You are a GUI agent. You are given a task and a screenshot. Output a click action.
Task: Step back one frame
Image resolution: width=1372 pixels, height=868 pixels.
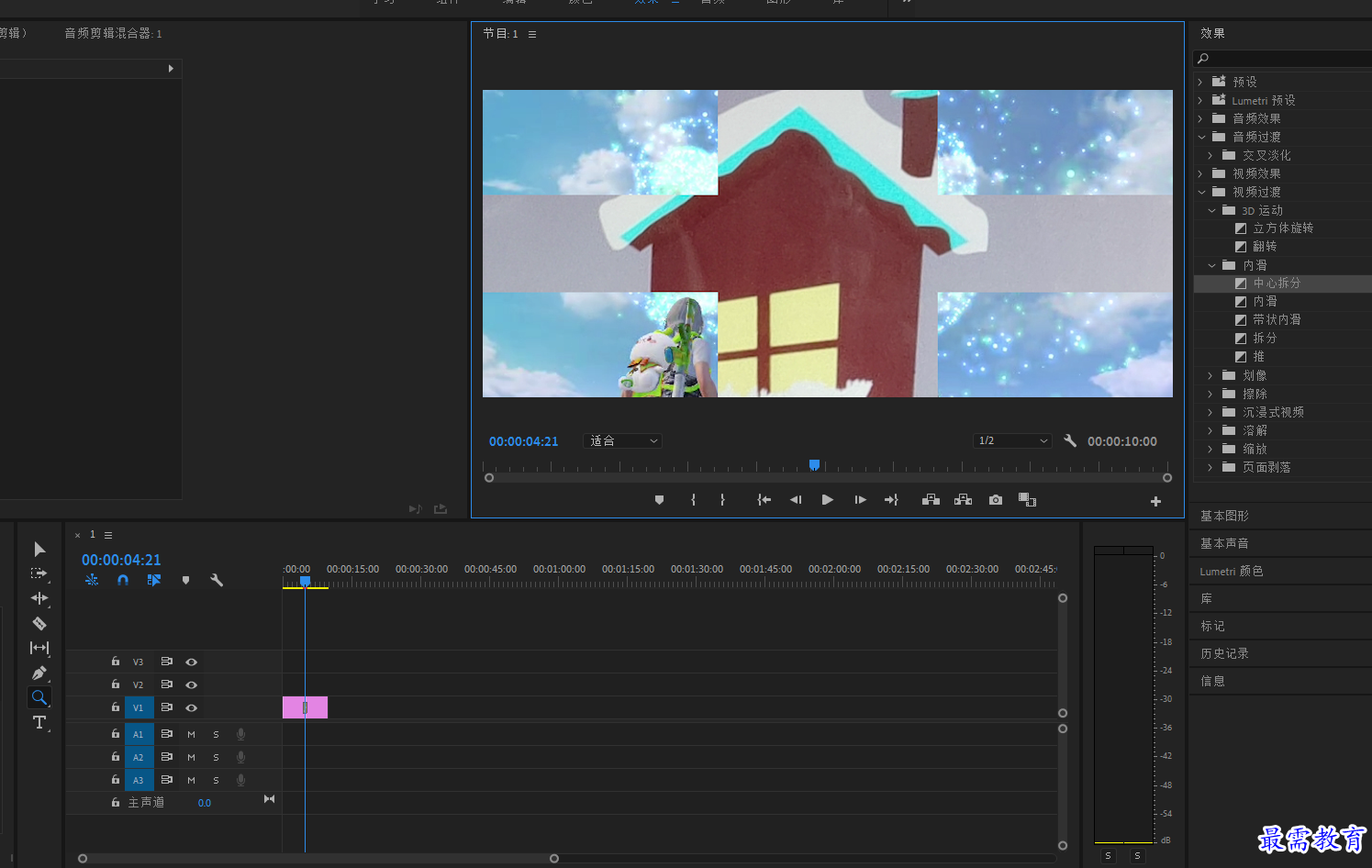[x=796, y=500]
